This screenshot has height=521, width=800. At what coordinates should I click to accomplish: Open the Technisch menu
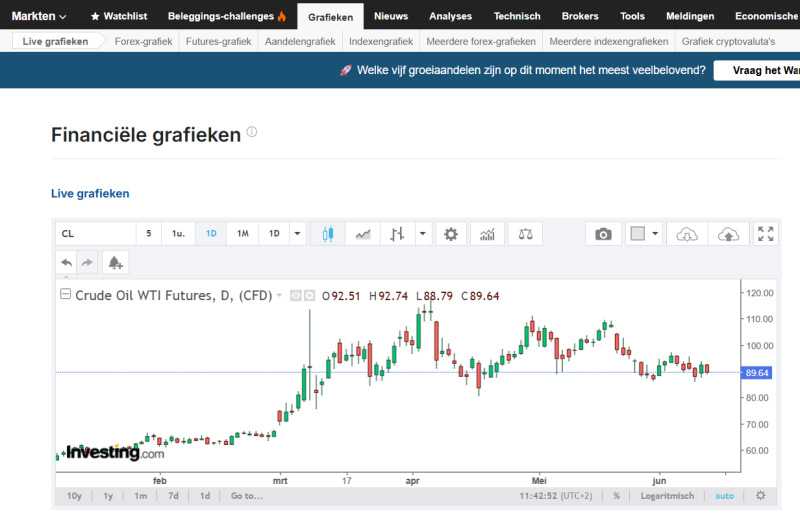click(x=517, y=16)
